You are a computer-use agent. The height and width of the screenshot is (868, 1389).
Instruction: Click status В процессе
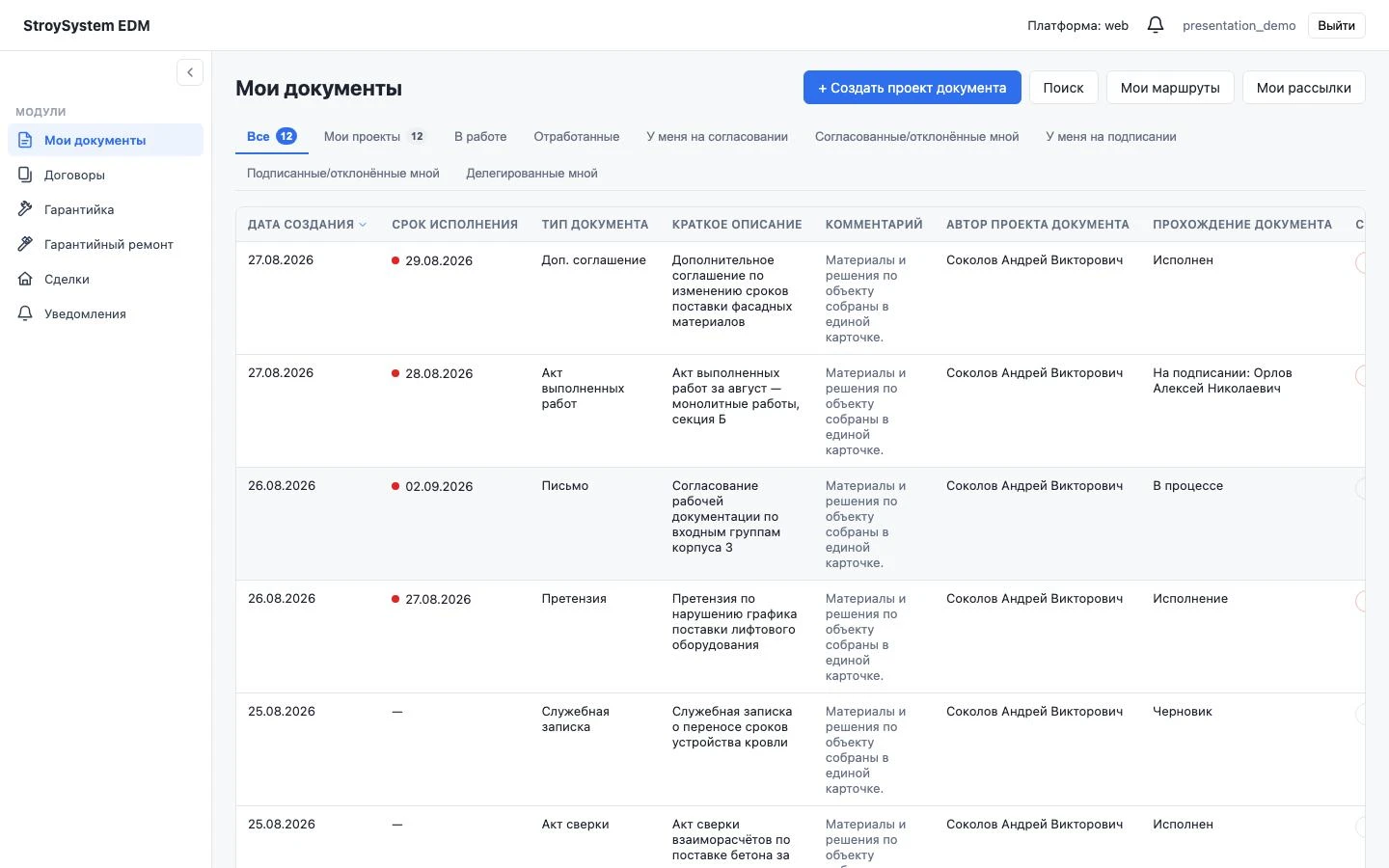1187,486
